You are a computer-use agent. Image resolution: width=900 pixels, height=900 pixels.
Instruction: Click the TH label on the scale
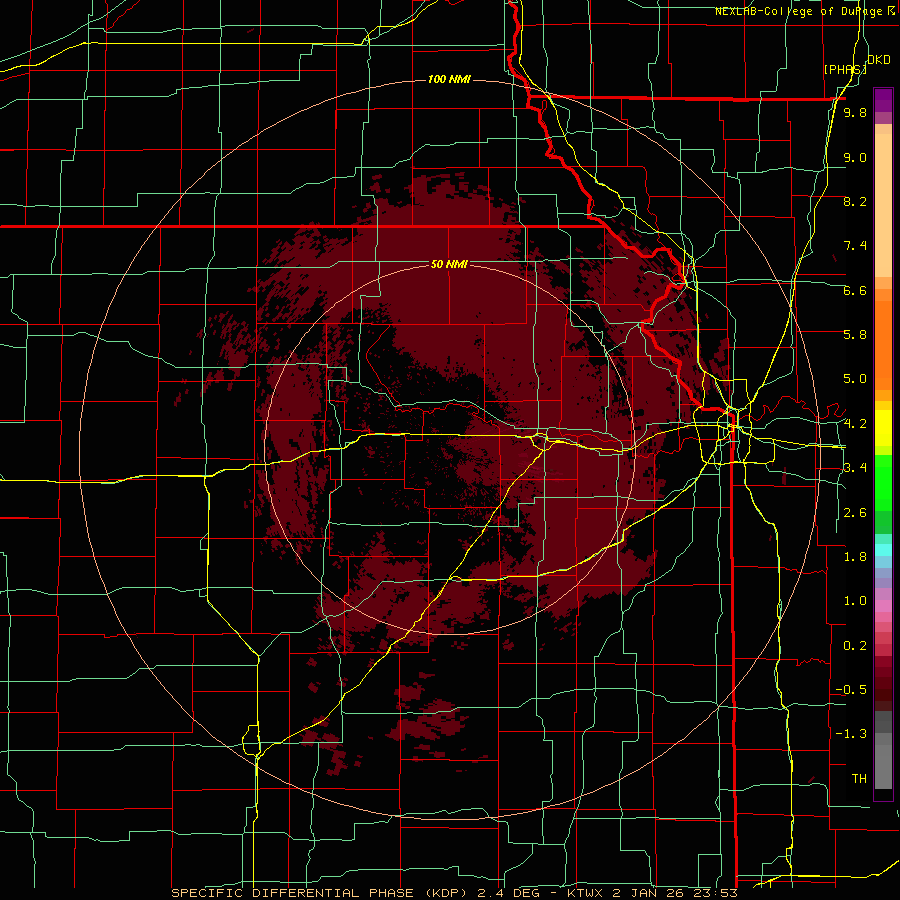[859, 778]
